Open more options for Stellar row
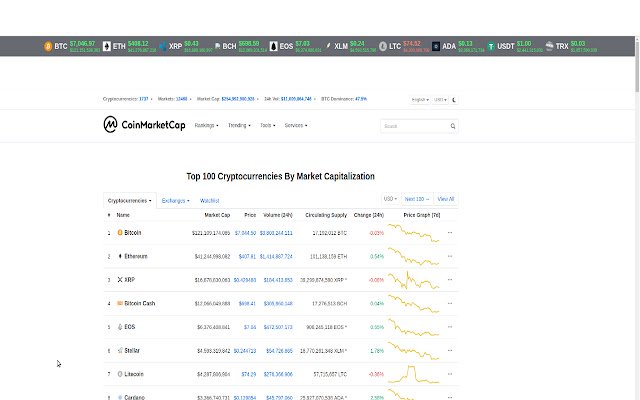 (x=450, y=350)
